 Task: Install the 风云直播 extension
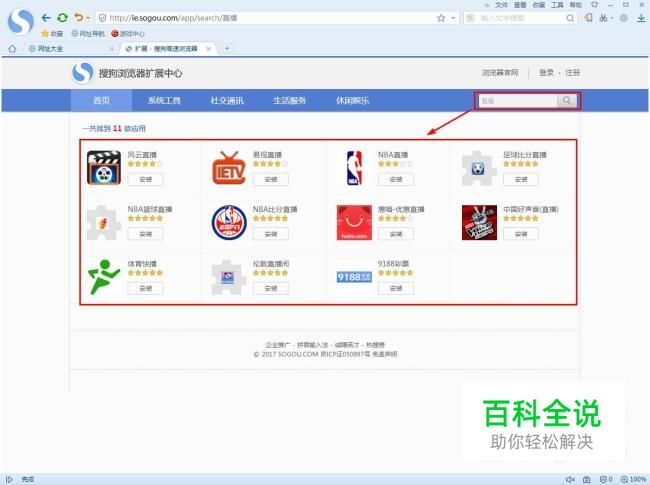pyautogui.click(x=146, y=179)
